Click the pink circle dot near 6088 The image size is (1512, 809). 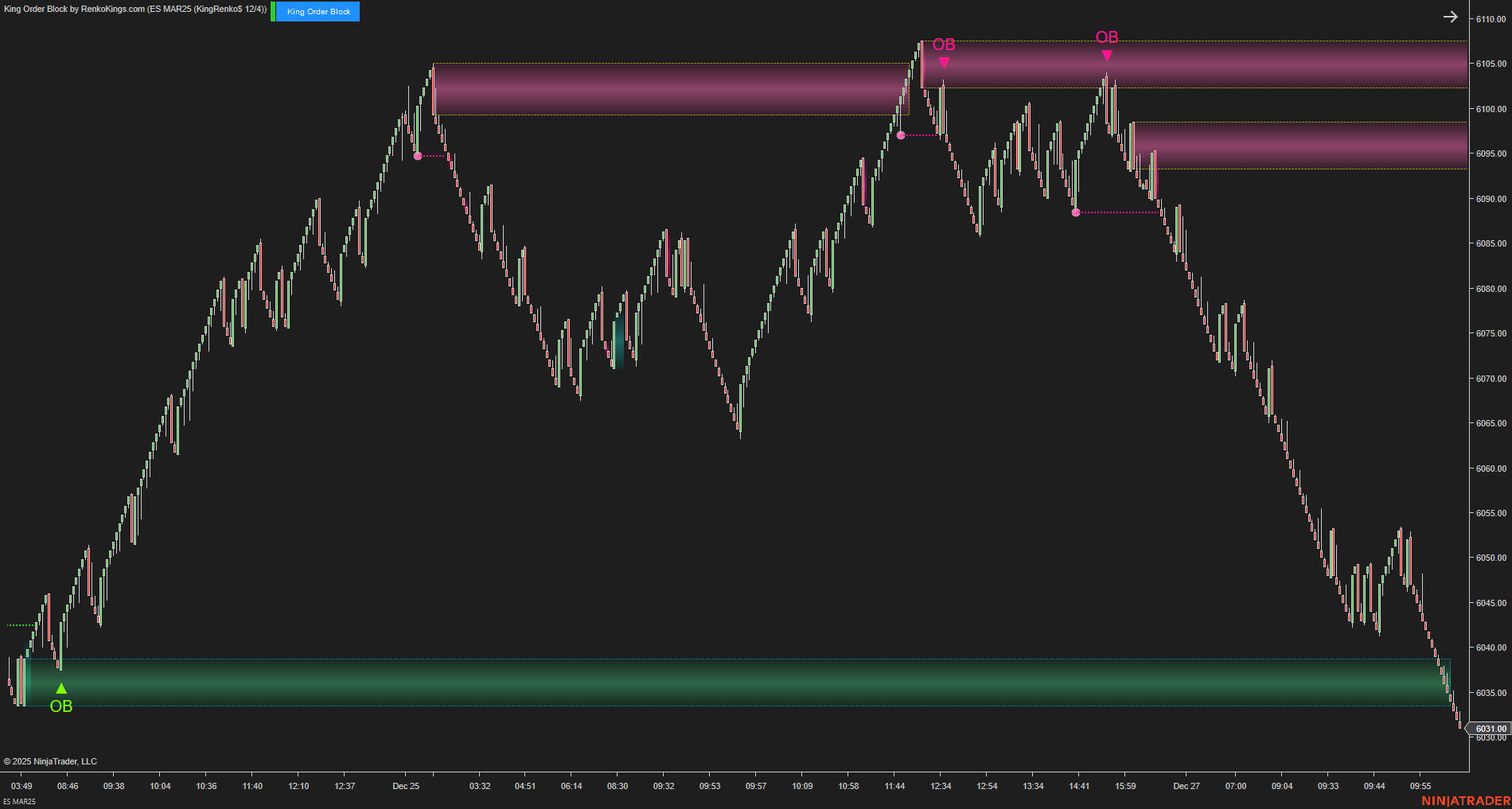1076,212
